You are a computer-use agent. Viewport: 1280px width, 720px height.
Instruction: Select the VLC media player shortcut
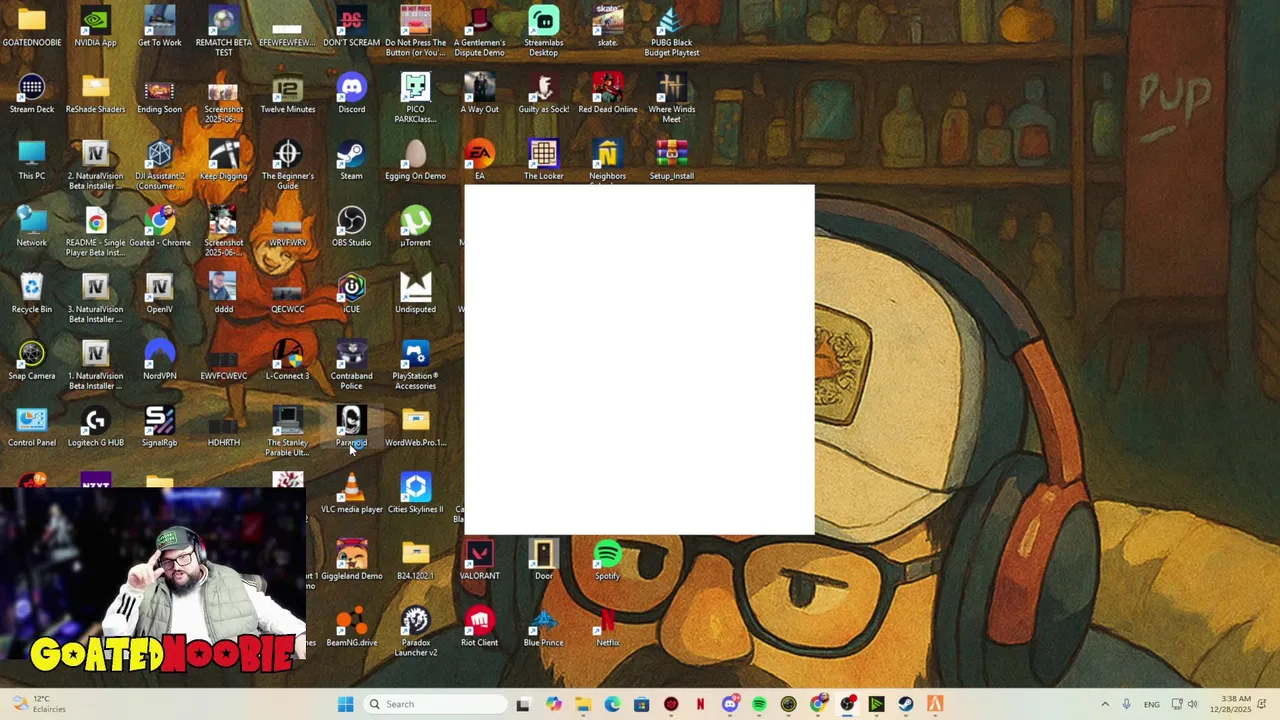[351, 494]
